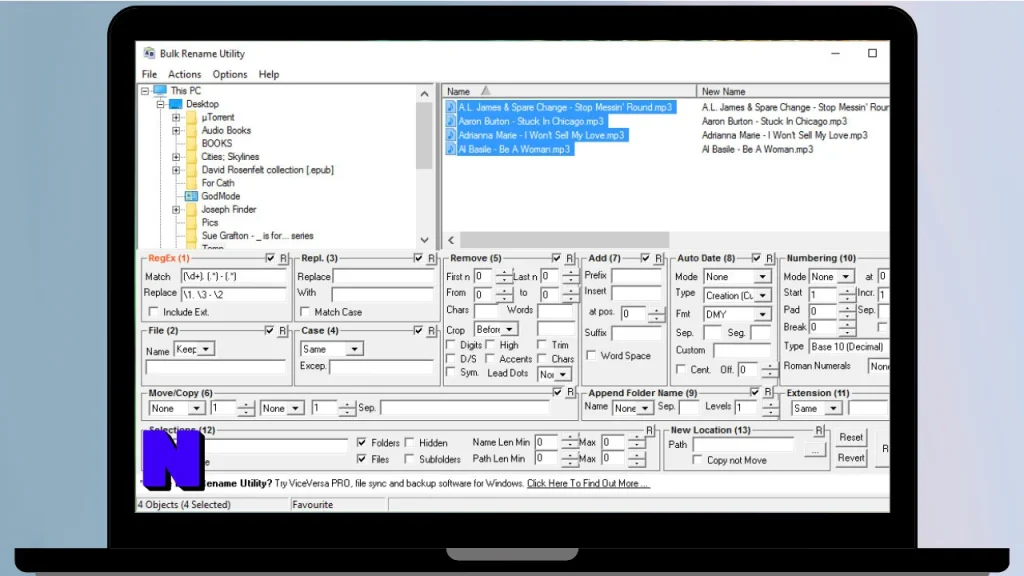Click the tree scrollbar down arrow
Image resolution: width=1024 pixels, height=576 pixels.
point(424,240)
